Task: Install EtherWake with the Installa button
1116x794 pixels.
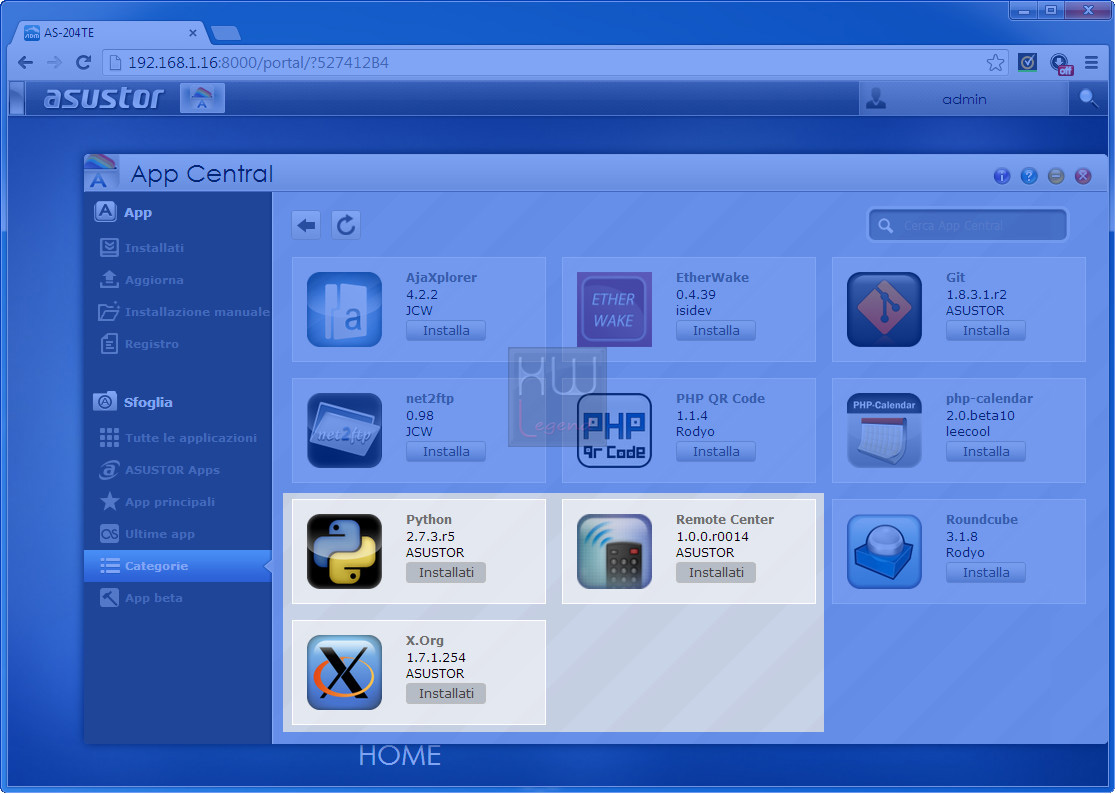Action: click(x=715, y=331)
